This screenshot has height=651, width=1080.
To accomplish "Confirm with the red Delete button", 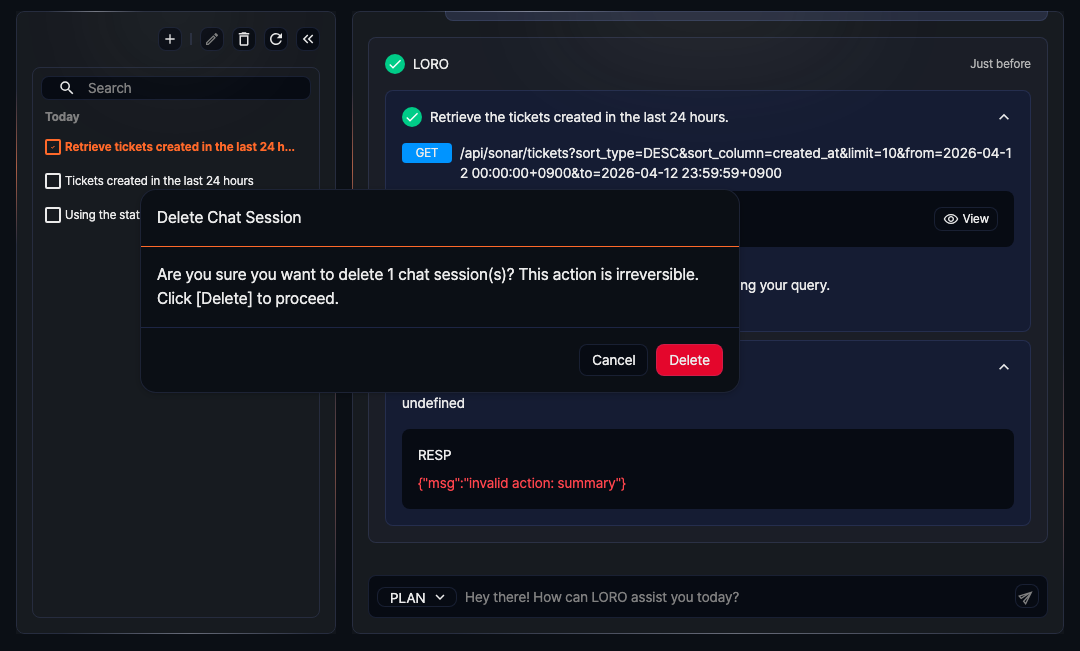I will 689,360.
